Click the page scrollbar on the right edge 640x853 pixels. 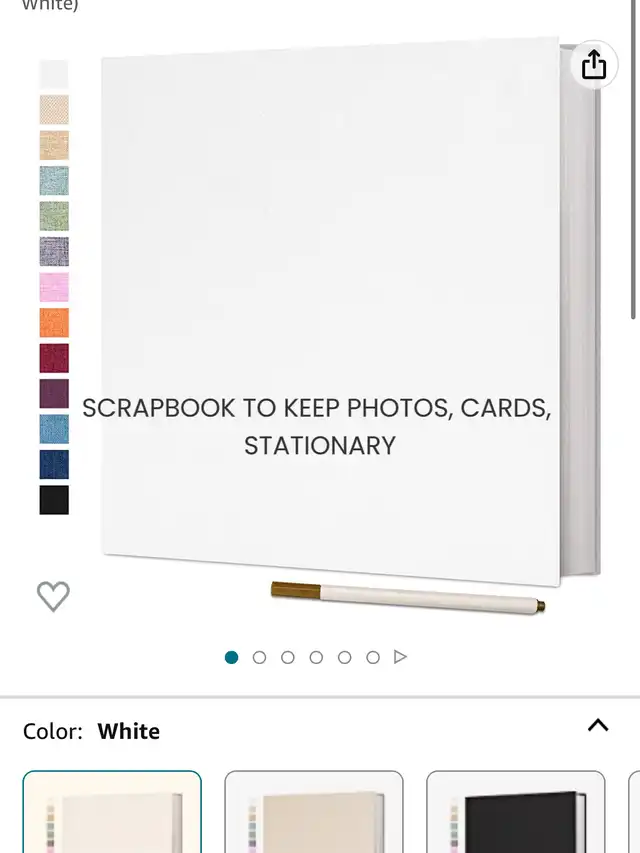coord(633,159)
